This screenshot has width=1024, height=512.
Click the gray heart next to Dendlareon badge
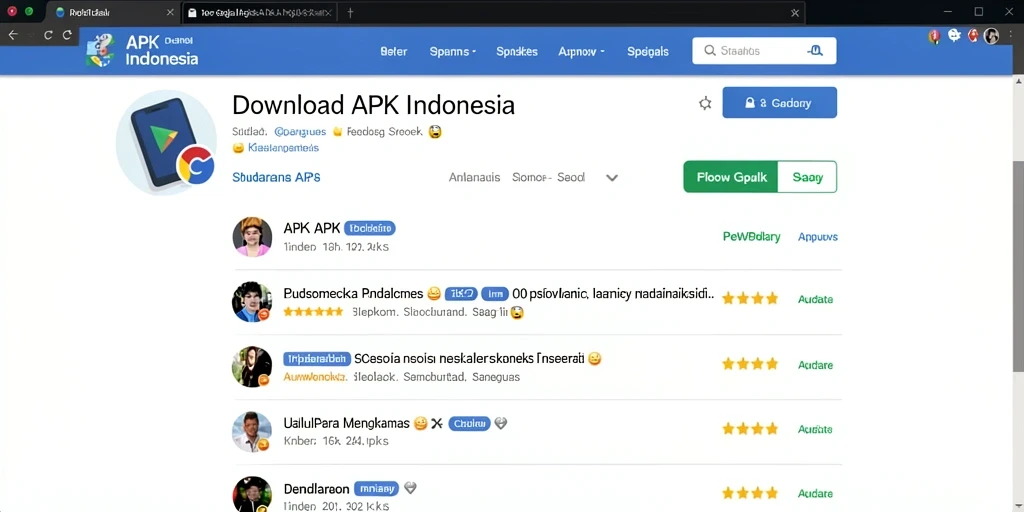pos(410,488)
